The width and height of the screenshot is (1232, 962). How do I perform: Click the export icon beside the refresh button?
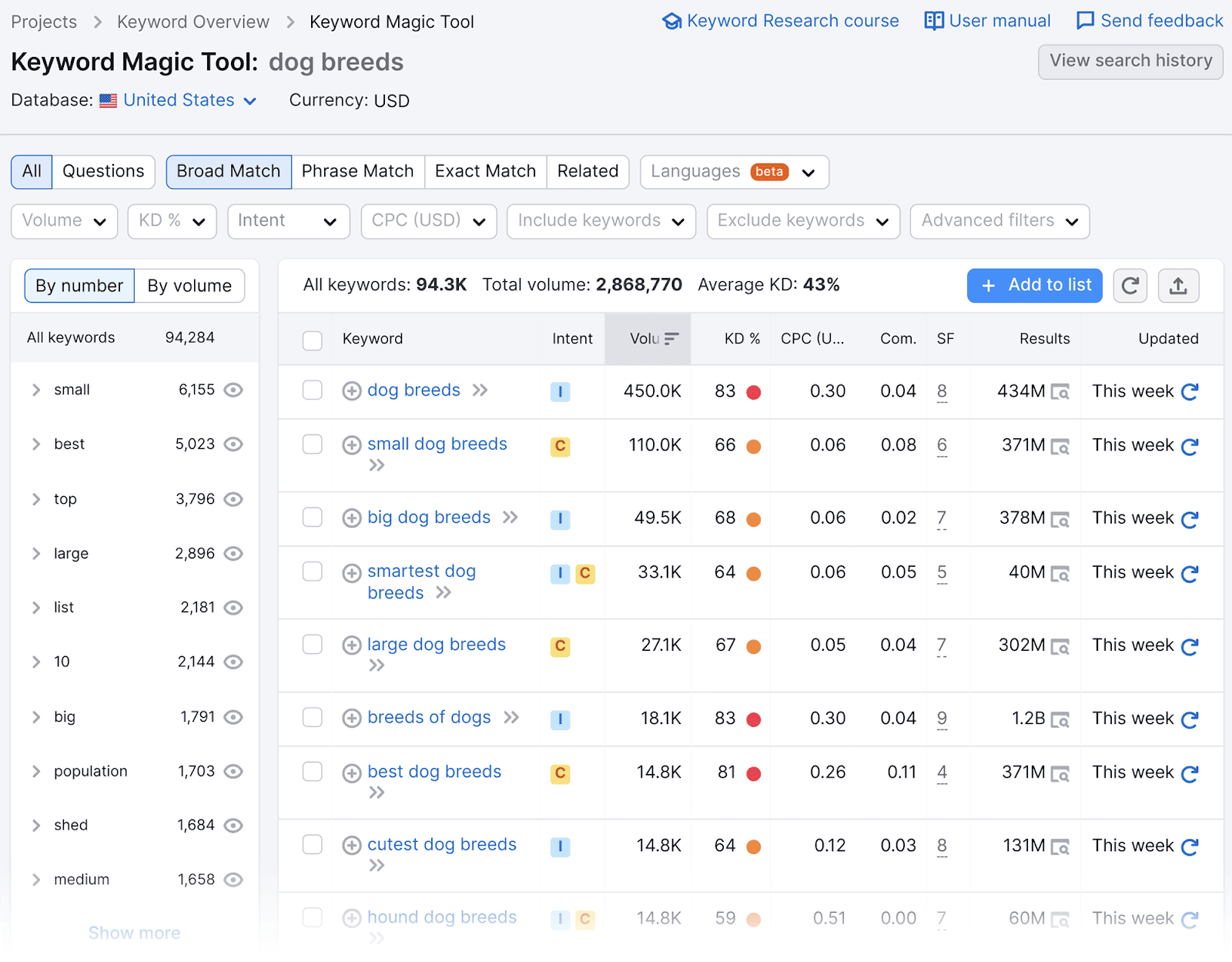(1178, 285)
